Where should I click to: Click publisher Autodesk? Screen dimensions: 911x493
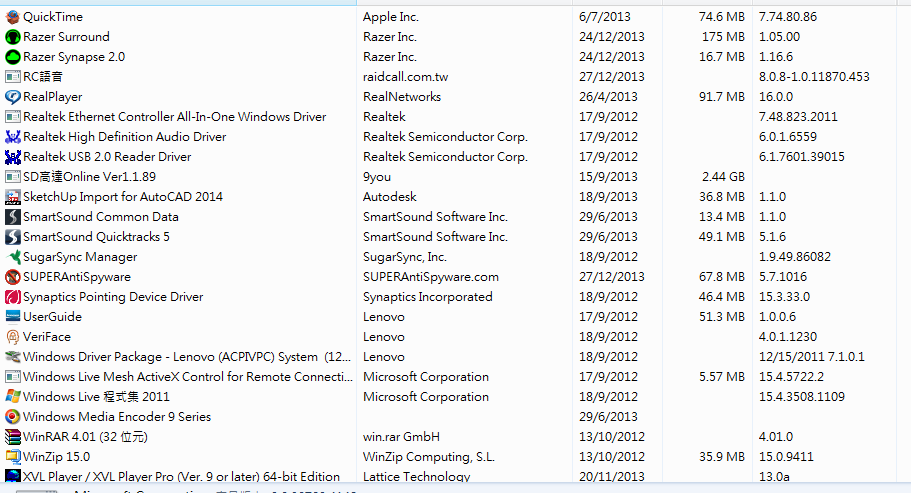point(390,197)
